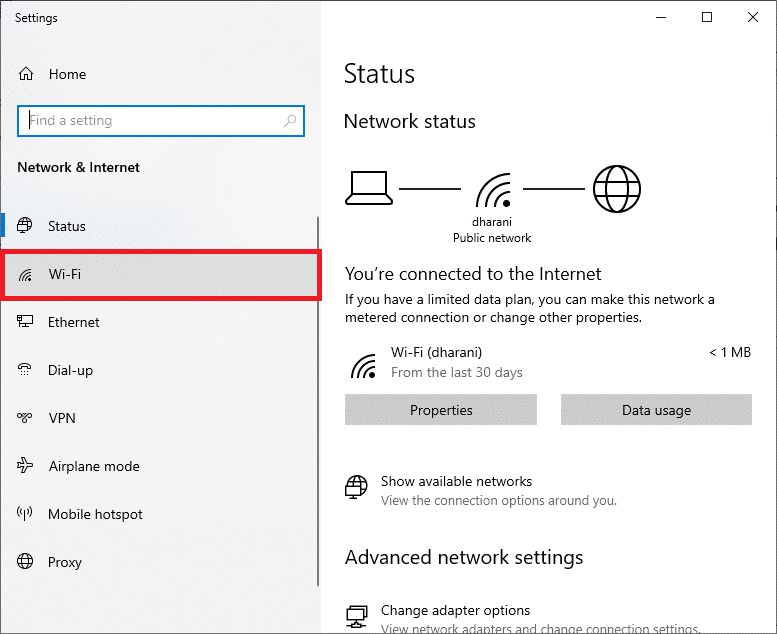Click the Home house icon
This screenshot has width=777, height=634.
point(26,74)
